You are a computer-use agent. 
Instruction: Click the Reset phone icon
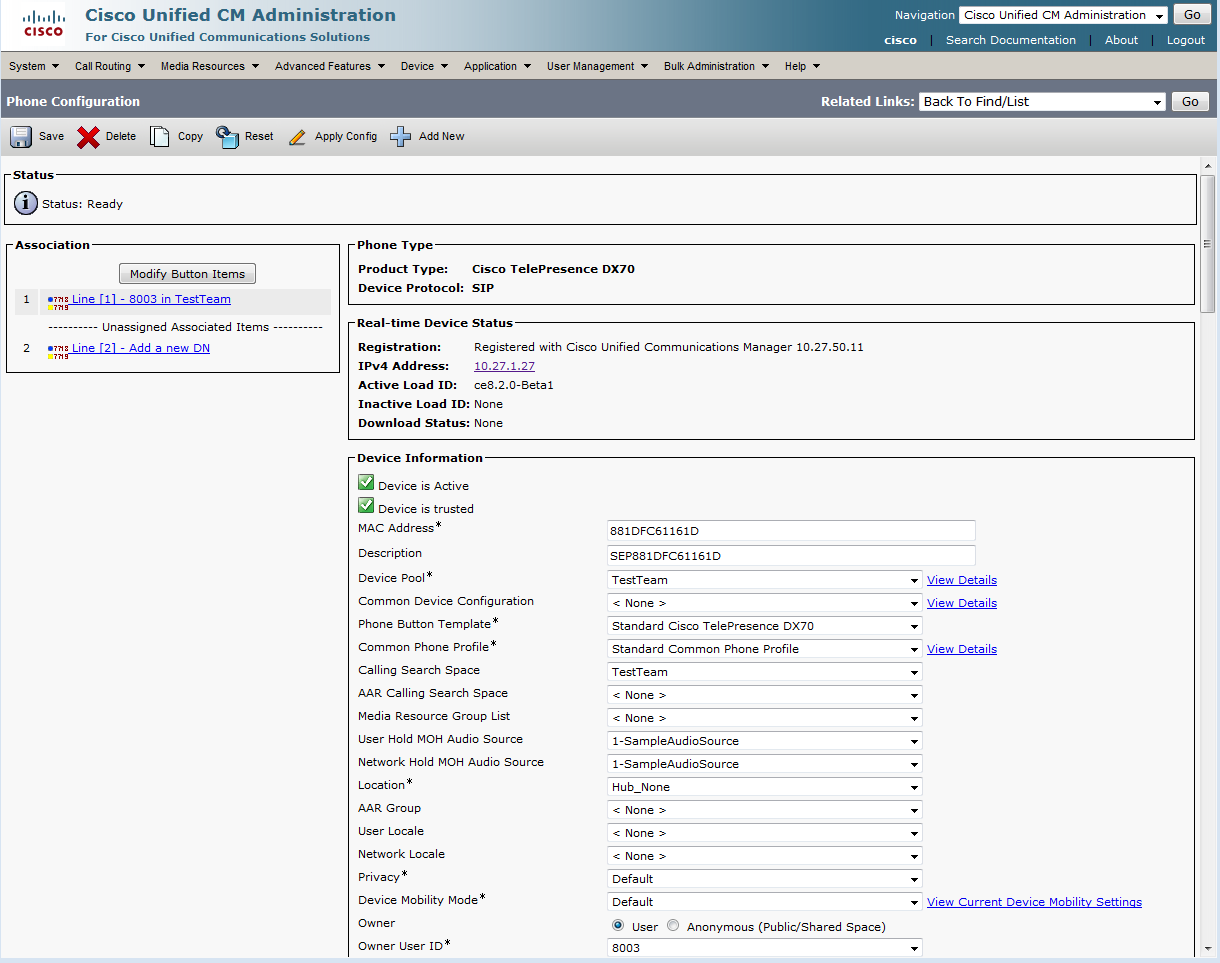tap(228, 137)
